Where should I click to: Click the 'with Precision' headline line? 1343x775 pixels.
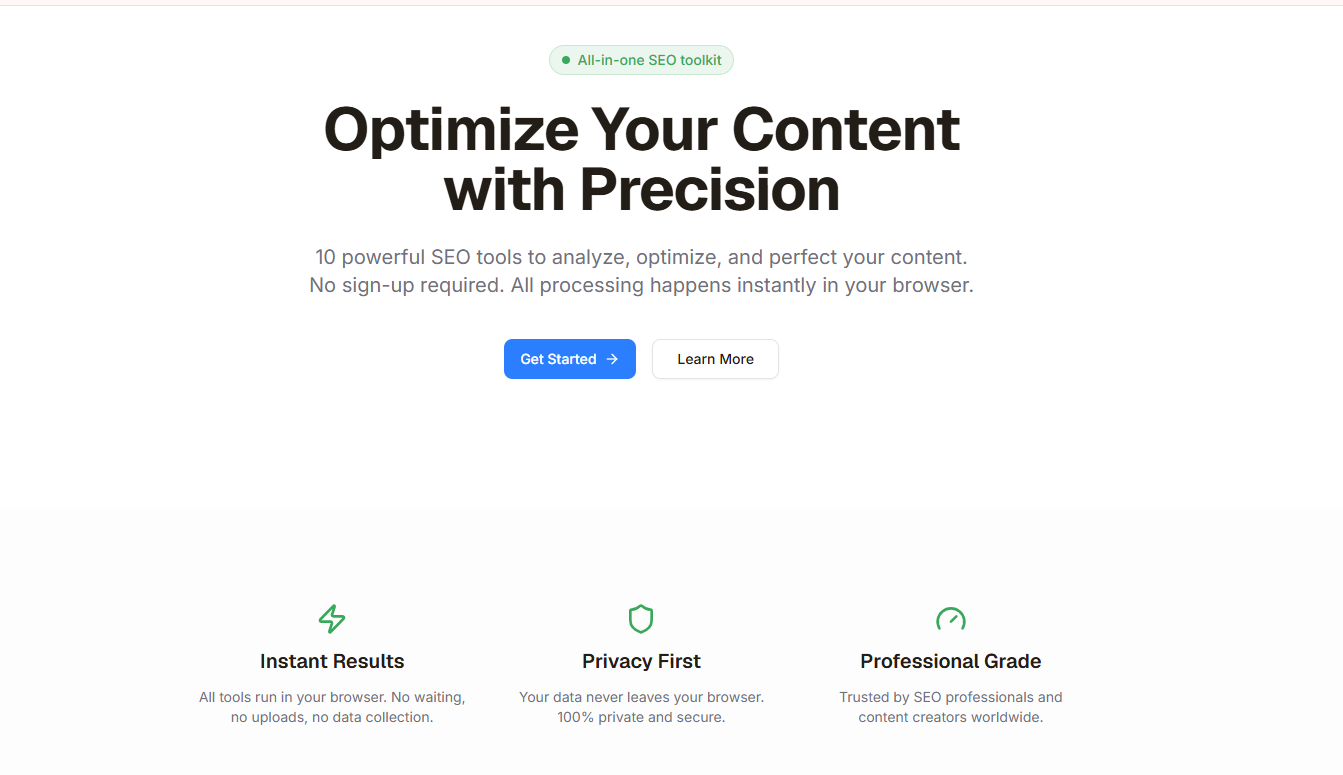(x=642, y=189)
